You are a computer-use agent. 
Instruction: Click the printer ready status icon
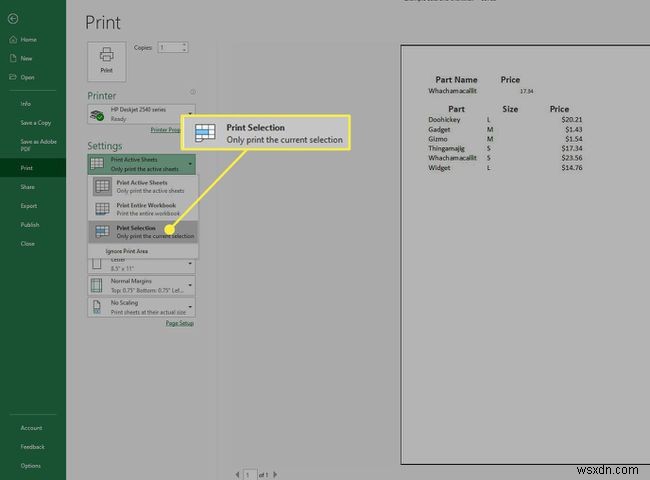97,115
